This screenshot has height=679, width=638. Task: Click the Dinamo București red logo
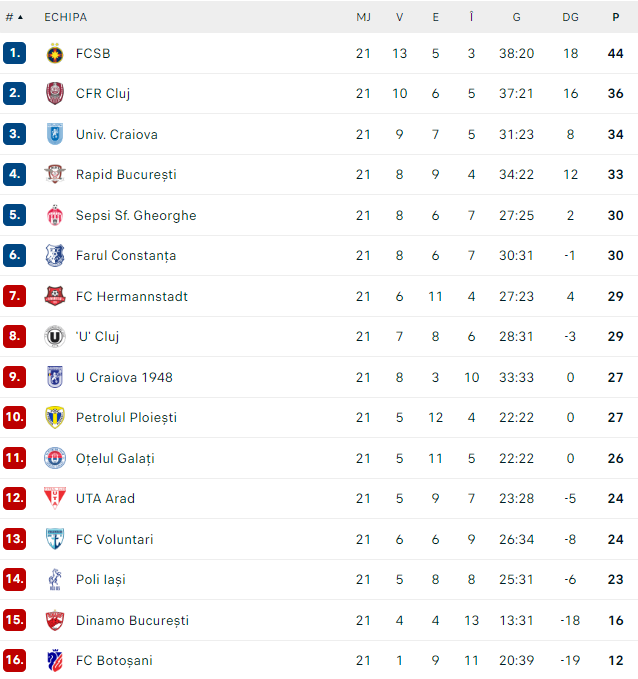pyautogui.click(x=54, y=620)
